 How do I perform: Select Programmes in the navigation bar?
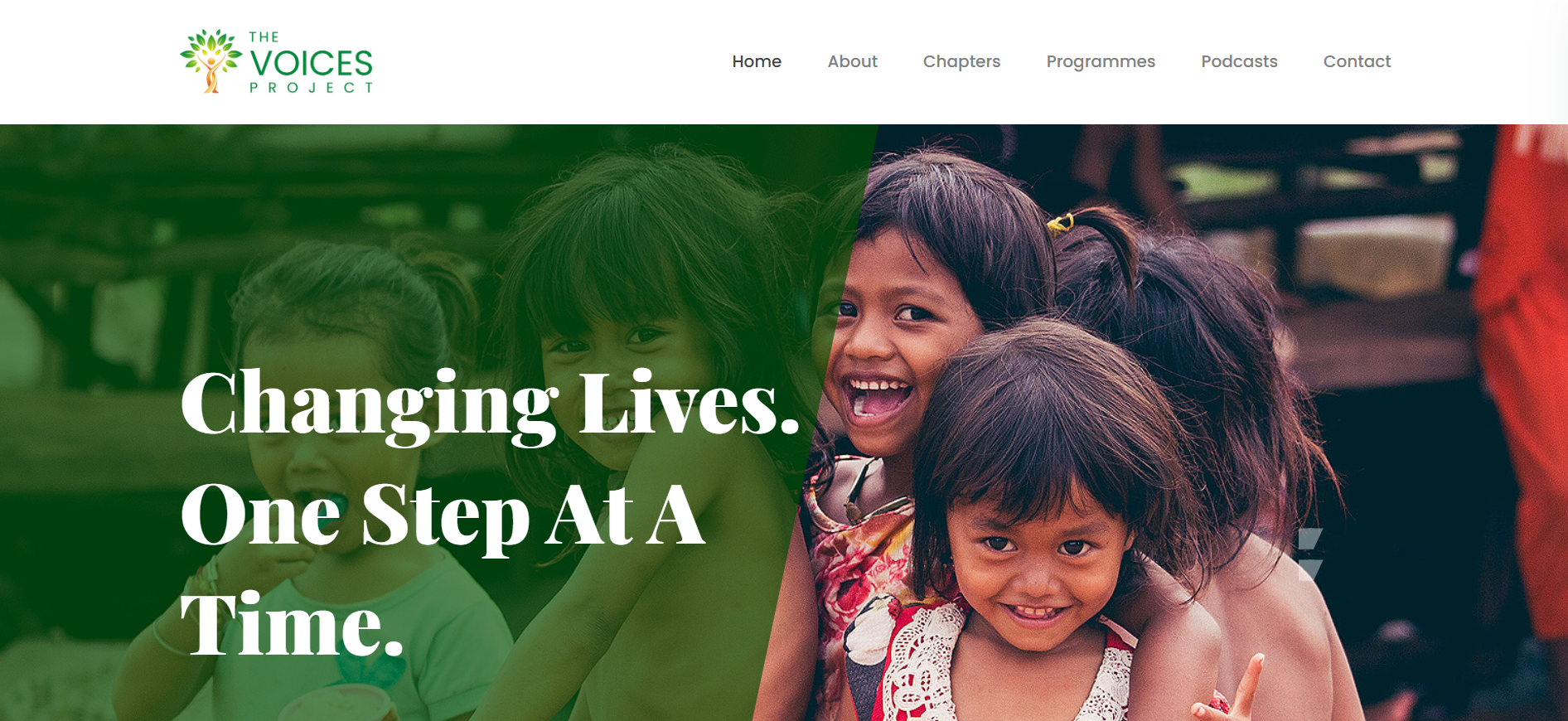[x=1101, y=61]
